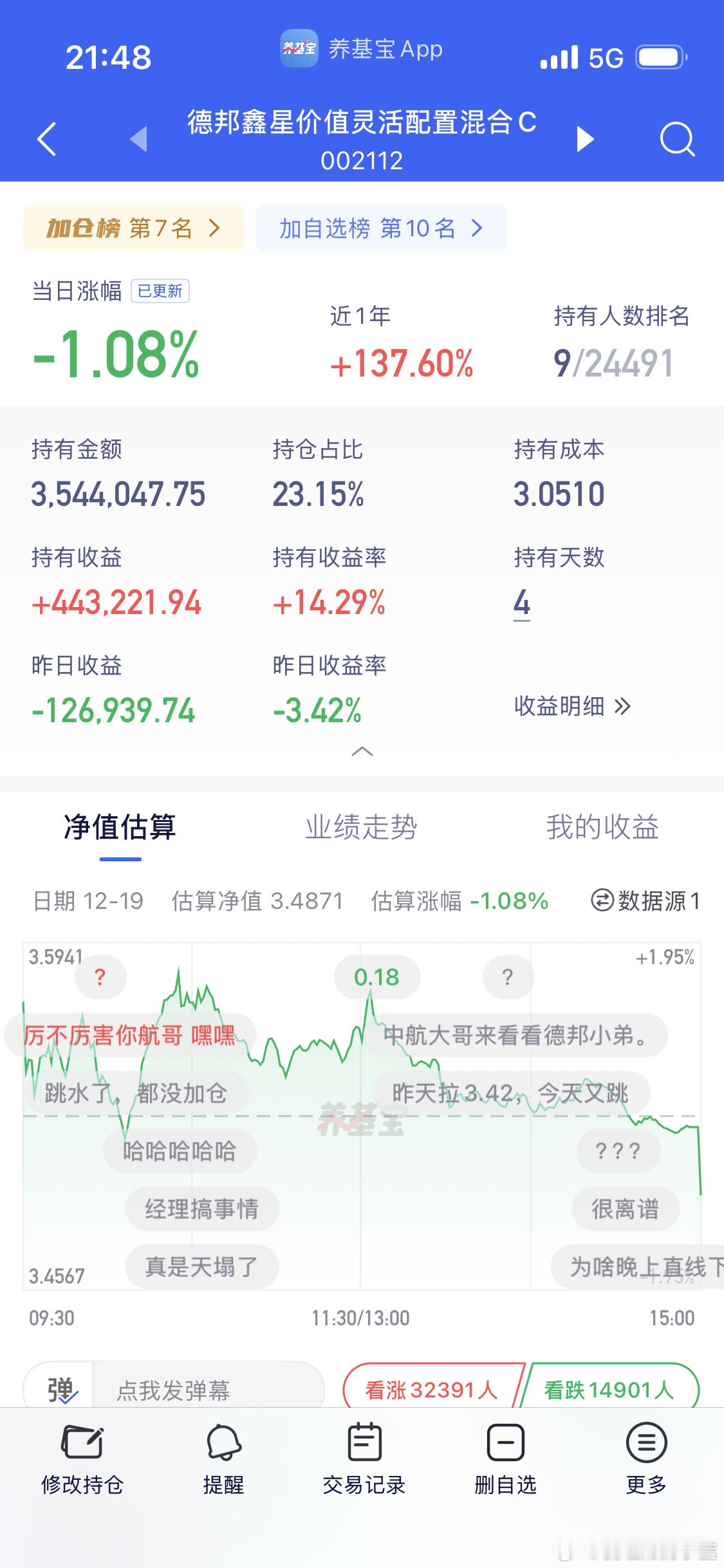The image size is (724, 1568).
Task: Tap the 已更新 badge
Action: [x=160, y=291]
